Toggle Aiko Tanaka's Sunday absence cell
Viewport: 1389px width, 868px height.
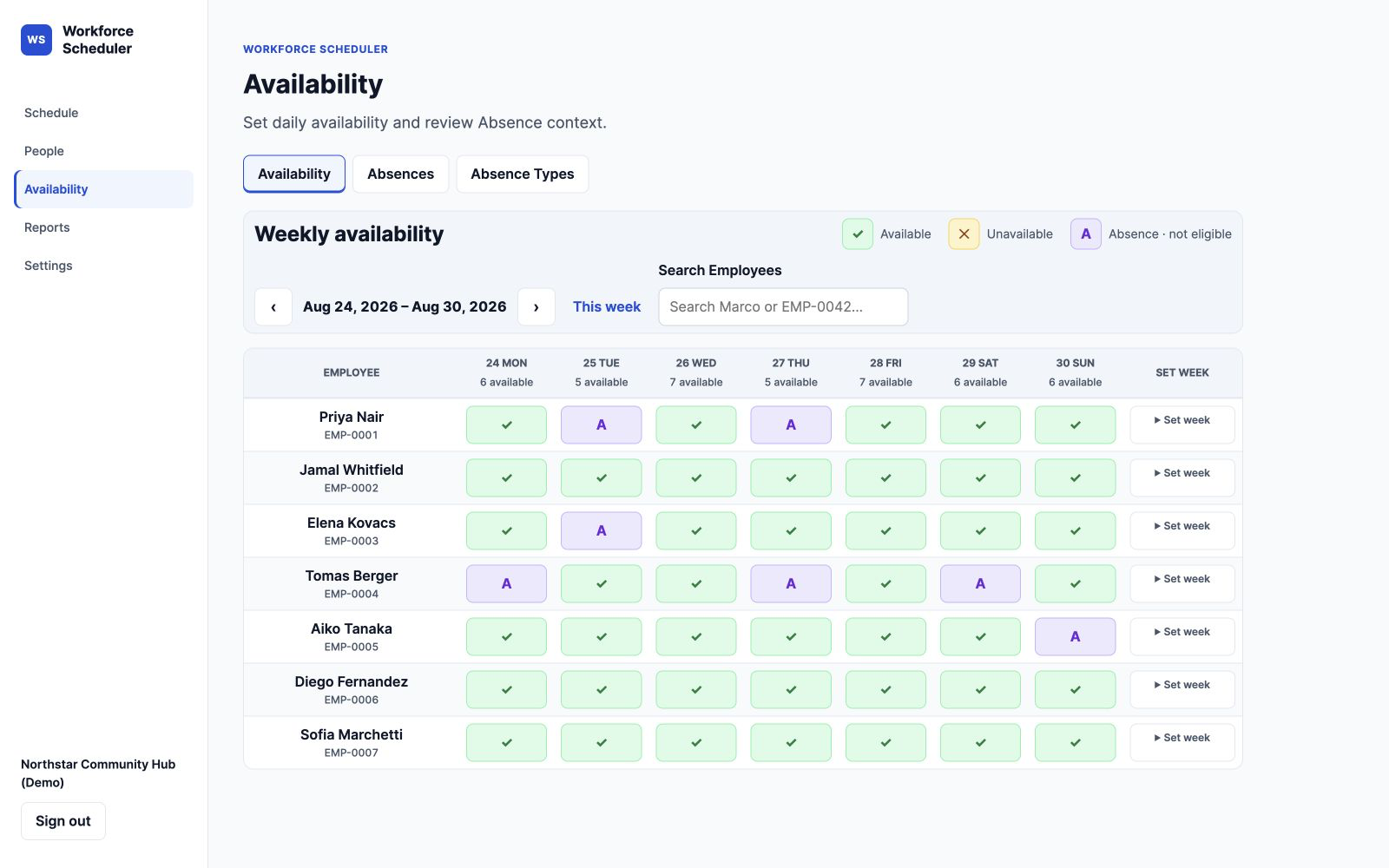tap(1076, 637)
